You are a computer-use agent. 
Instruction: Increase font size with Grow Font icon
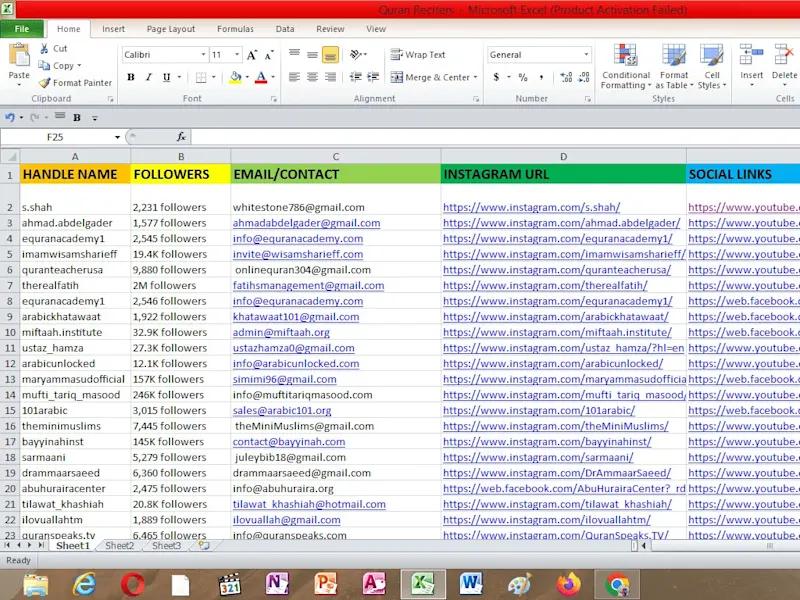pyautogui.click(x=252, y=55)
